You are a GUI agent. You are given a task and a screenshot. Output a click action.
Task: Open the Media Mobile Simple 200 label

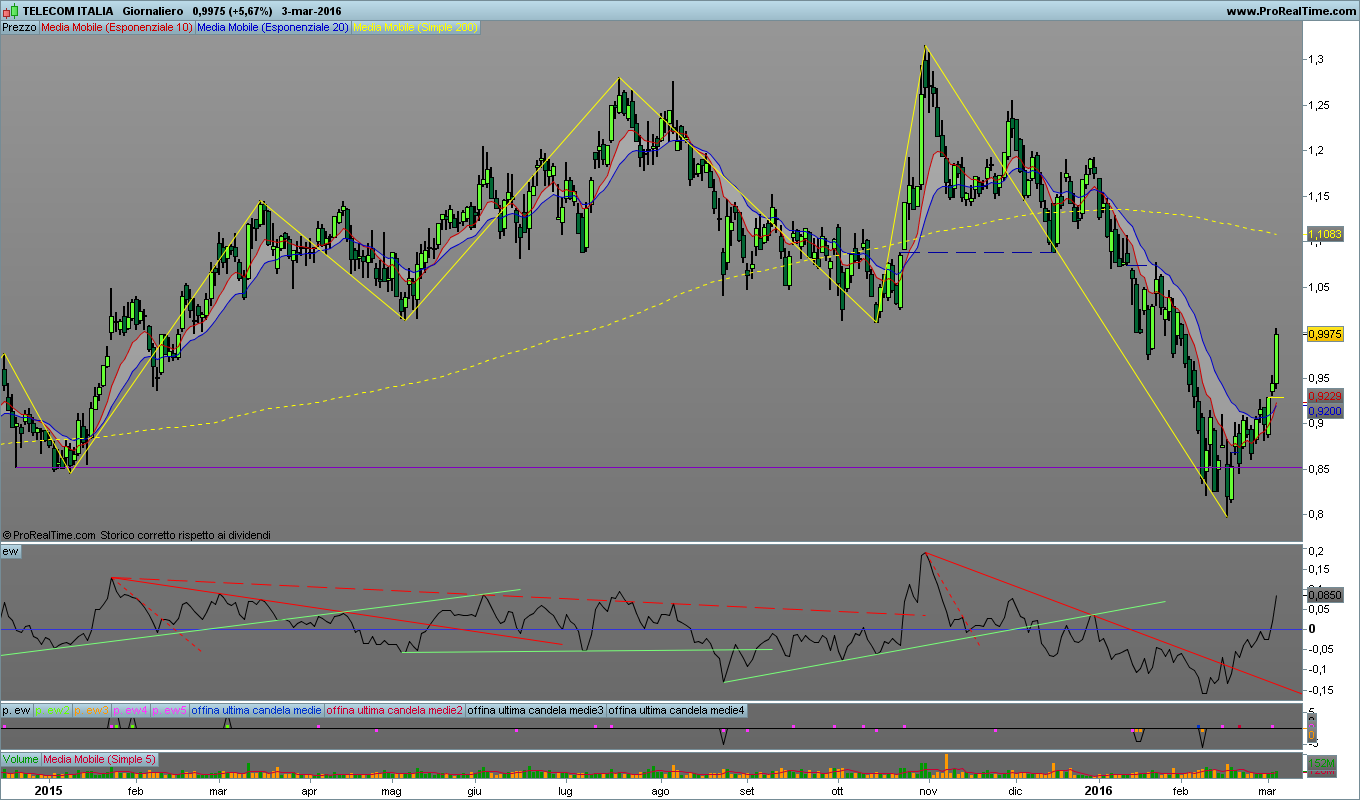[x=415, y=28]
